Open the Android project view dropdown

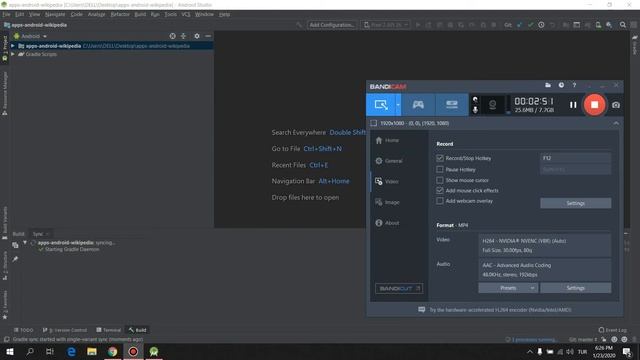tap(31, 36)
